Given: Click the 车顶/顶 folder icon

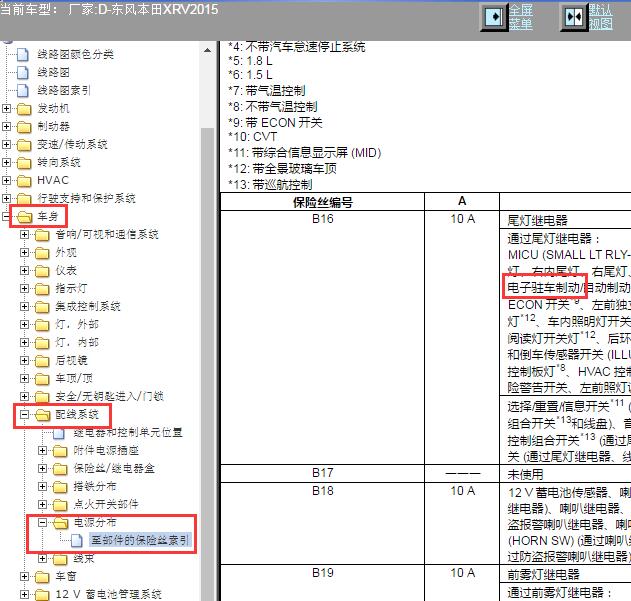Looking at the screenshot, I should (x=42, y=378).
